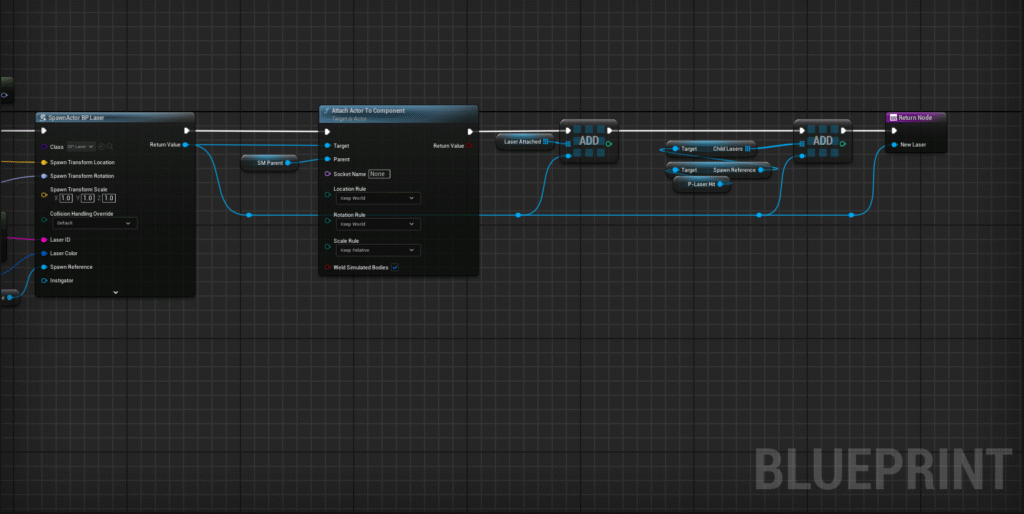1024x514 pixels.
Task: Click the Scale Rule pin
Action: pos(327,246)
